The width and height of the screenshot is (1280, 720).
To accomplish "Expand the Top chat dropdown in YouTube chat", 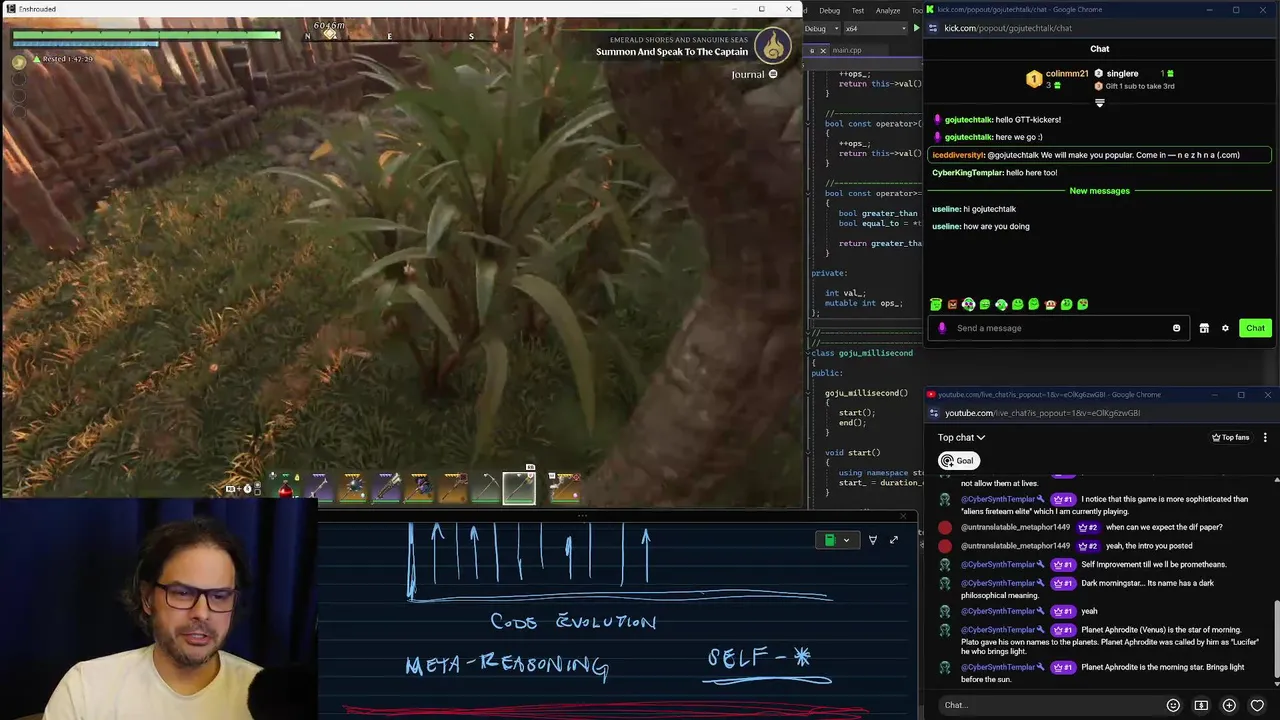I will click(x=961, y=437).
